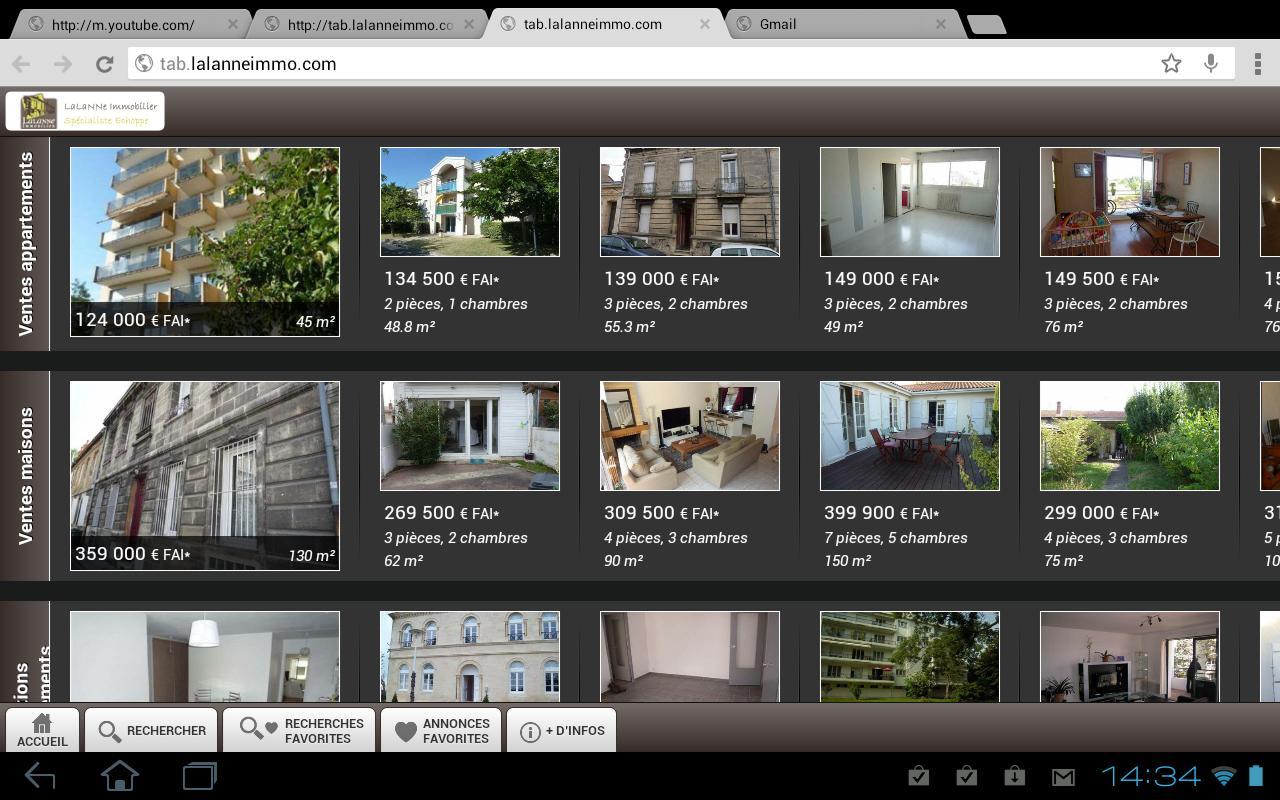Open the 149 500 € apartment thumbnail
Viewport: 1280px width, 800px height.
(1130, 202)
